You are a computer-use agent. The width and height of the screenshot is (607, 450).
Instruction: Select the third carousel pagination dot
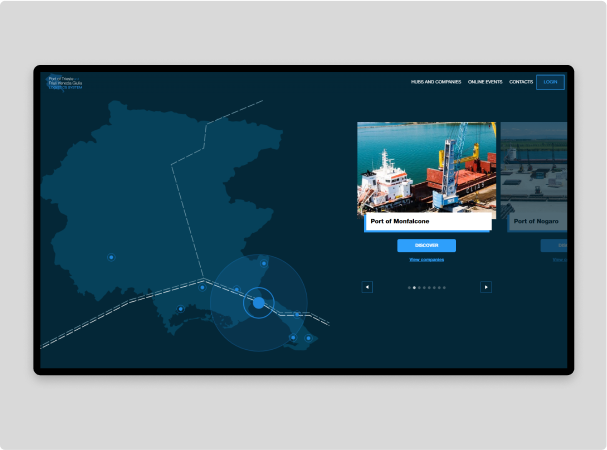pos(421,287)
